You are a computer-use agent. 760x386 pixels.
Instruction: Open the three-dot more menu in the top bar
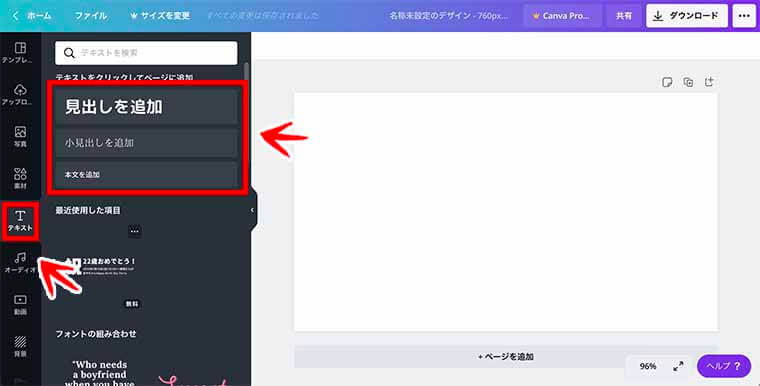tap(744, 16)
